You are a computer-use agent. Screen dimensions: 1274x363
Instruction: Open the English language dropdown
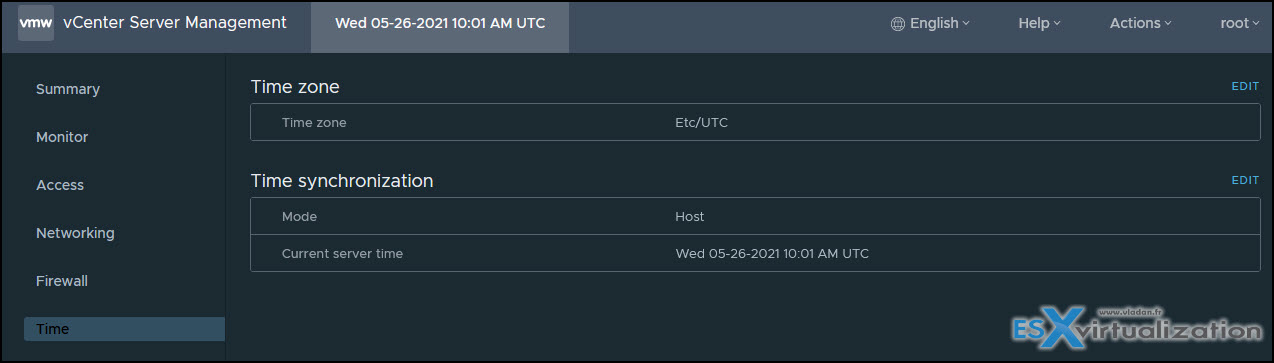[x=930, y=23]
